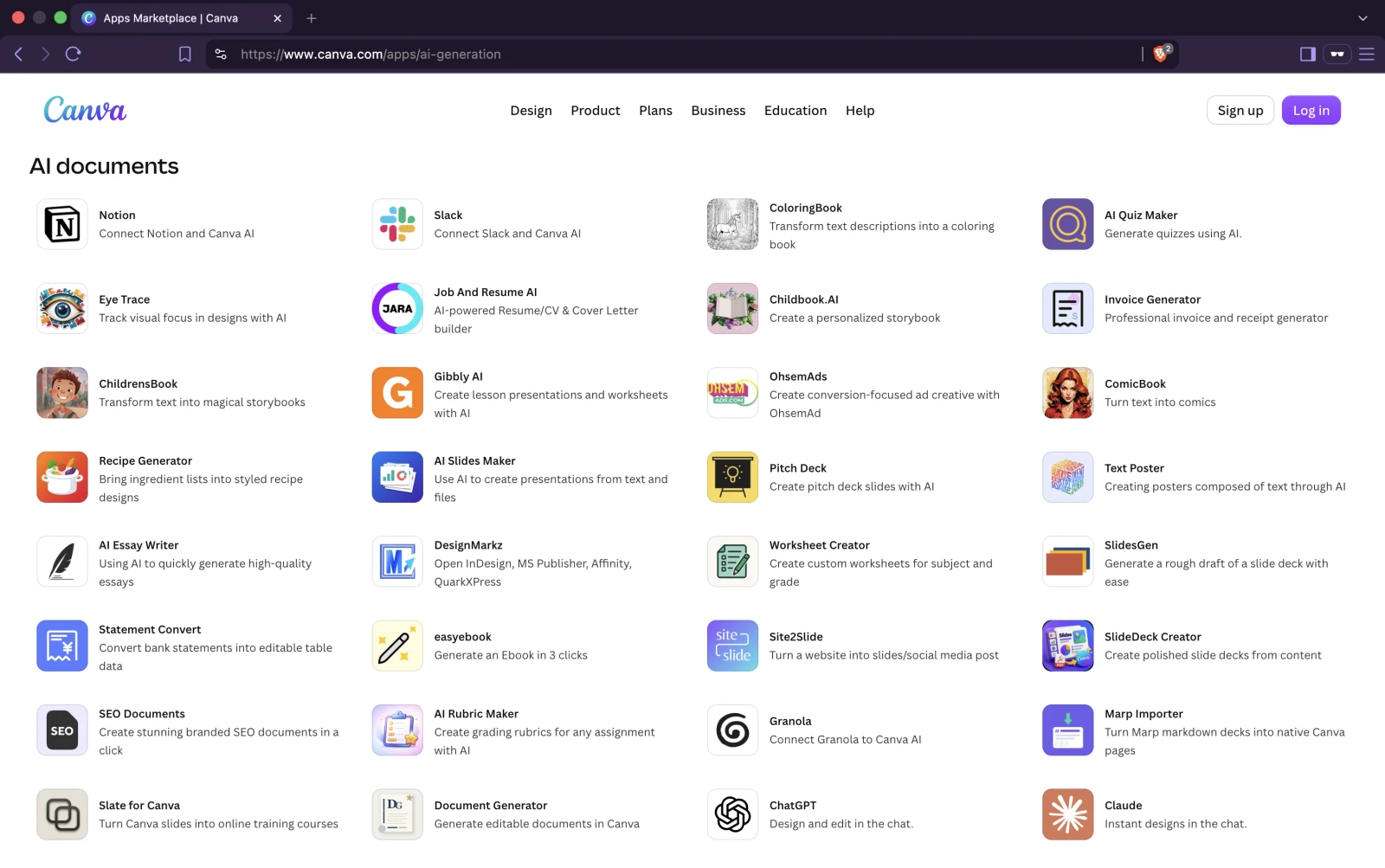Image resolution: width=1385 pixels, height=868 pixels.
Task: Select the AI Quiz Maker icon
Action: [1068, 224]
